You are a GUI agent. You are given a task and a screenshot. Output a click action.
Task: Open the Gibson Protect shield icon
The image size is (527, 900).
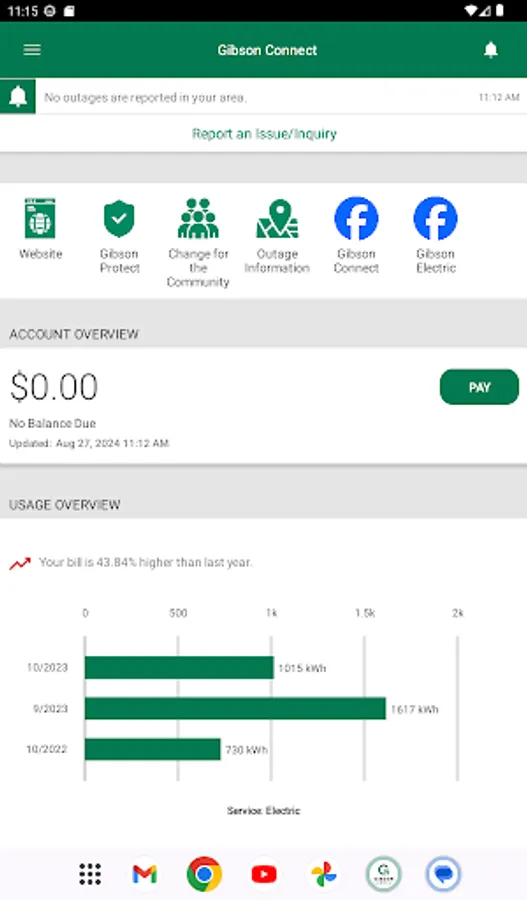[119, 218]
